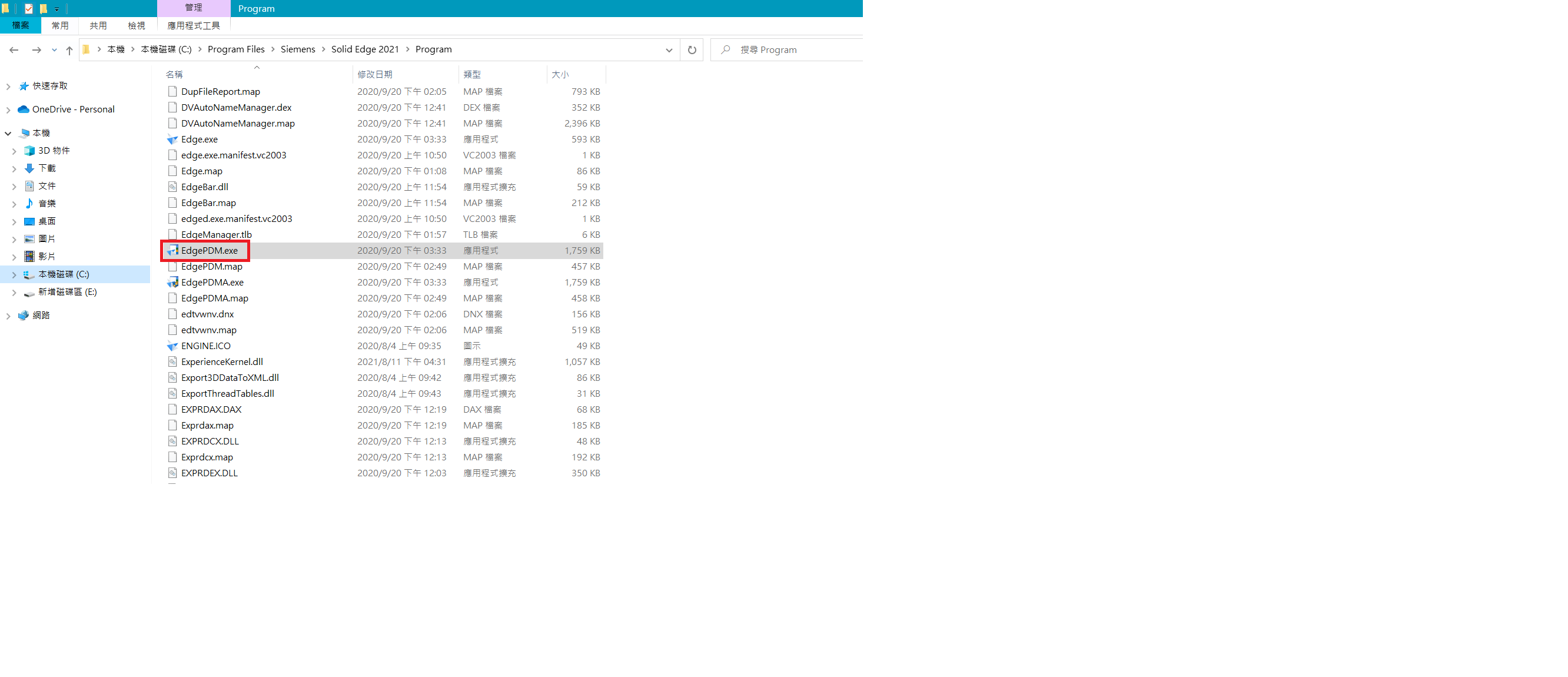The image size is (1568, 677).
Task: Click the DupFileReport.map file icon
Action: pos(173,91)
